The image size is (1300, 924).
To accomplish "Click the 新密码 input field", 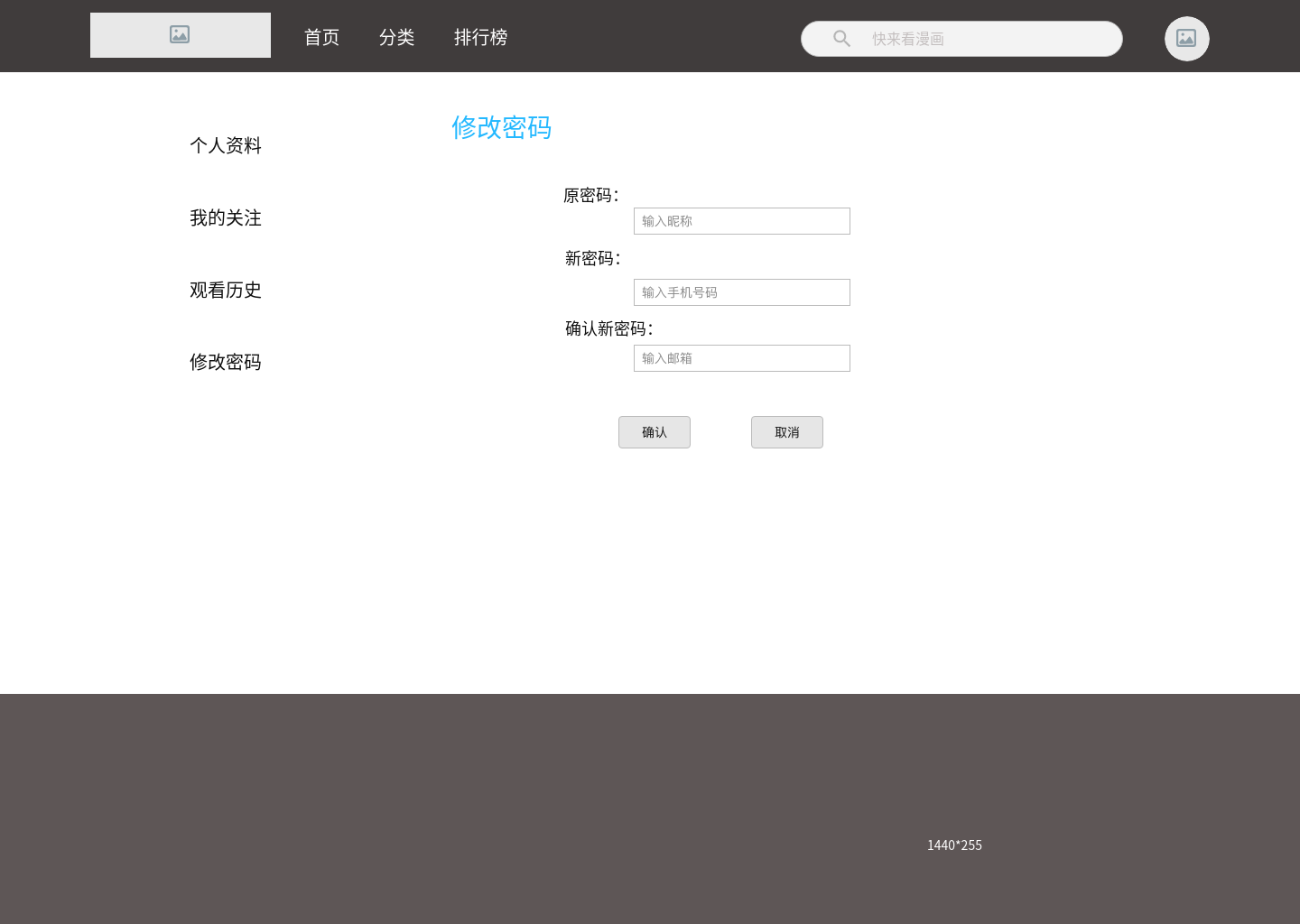I will (x=742, y=292).
